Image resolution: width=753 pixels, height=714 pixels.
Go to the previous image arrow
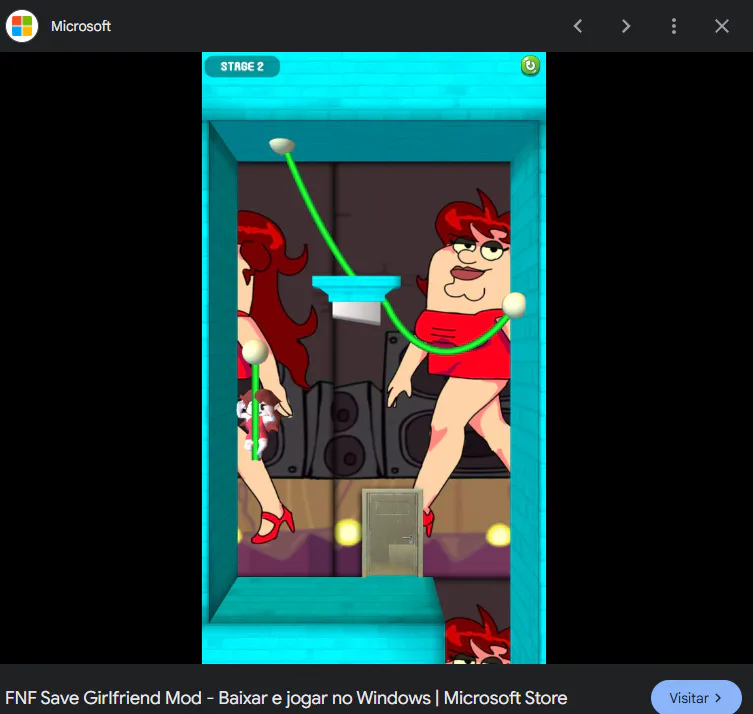coord(578,26)
